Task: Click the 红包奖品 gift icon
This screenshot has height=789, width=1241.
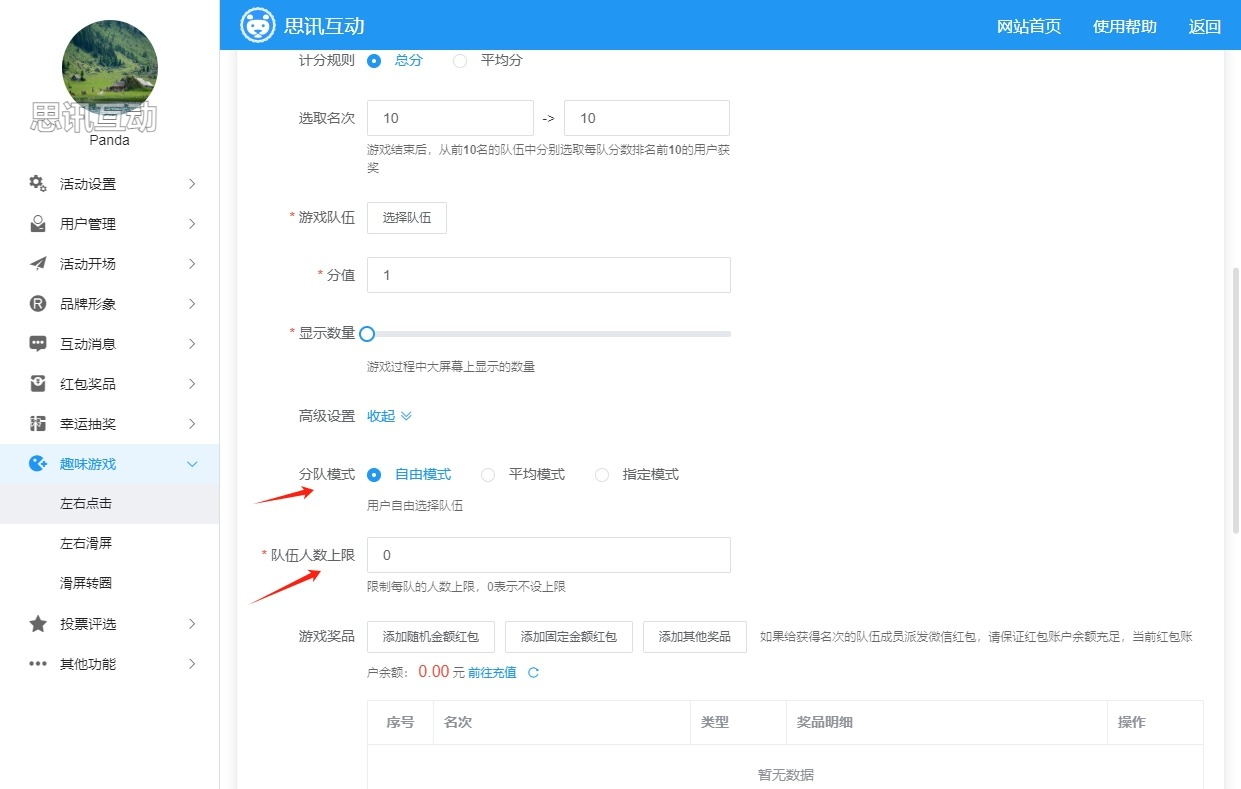Action: [x=38, y=383]
